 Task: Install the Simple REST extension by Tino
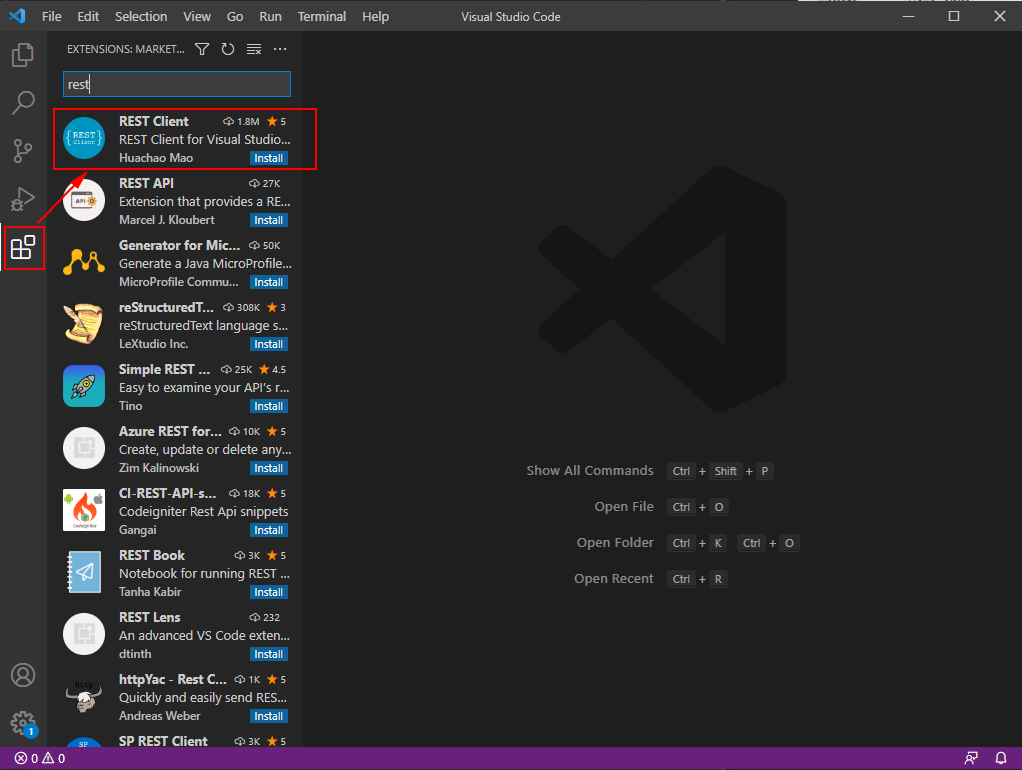(269, 406)
